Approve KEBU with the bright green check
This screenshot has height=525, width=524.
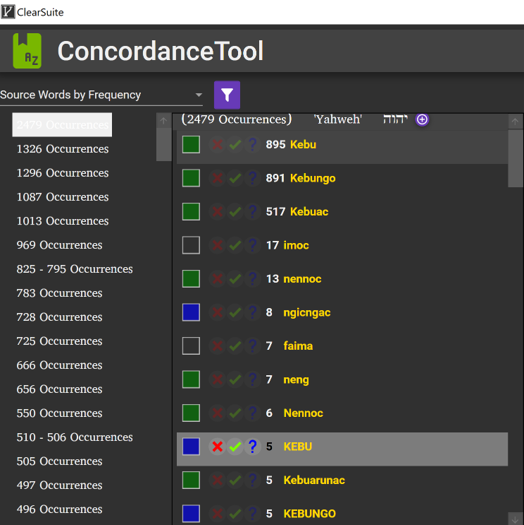pyautogui.click(x=235, y=446)
